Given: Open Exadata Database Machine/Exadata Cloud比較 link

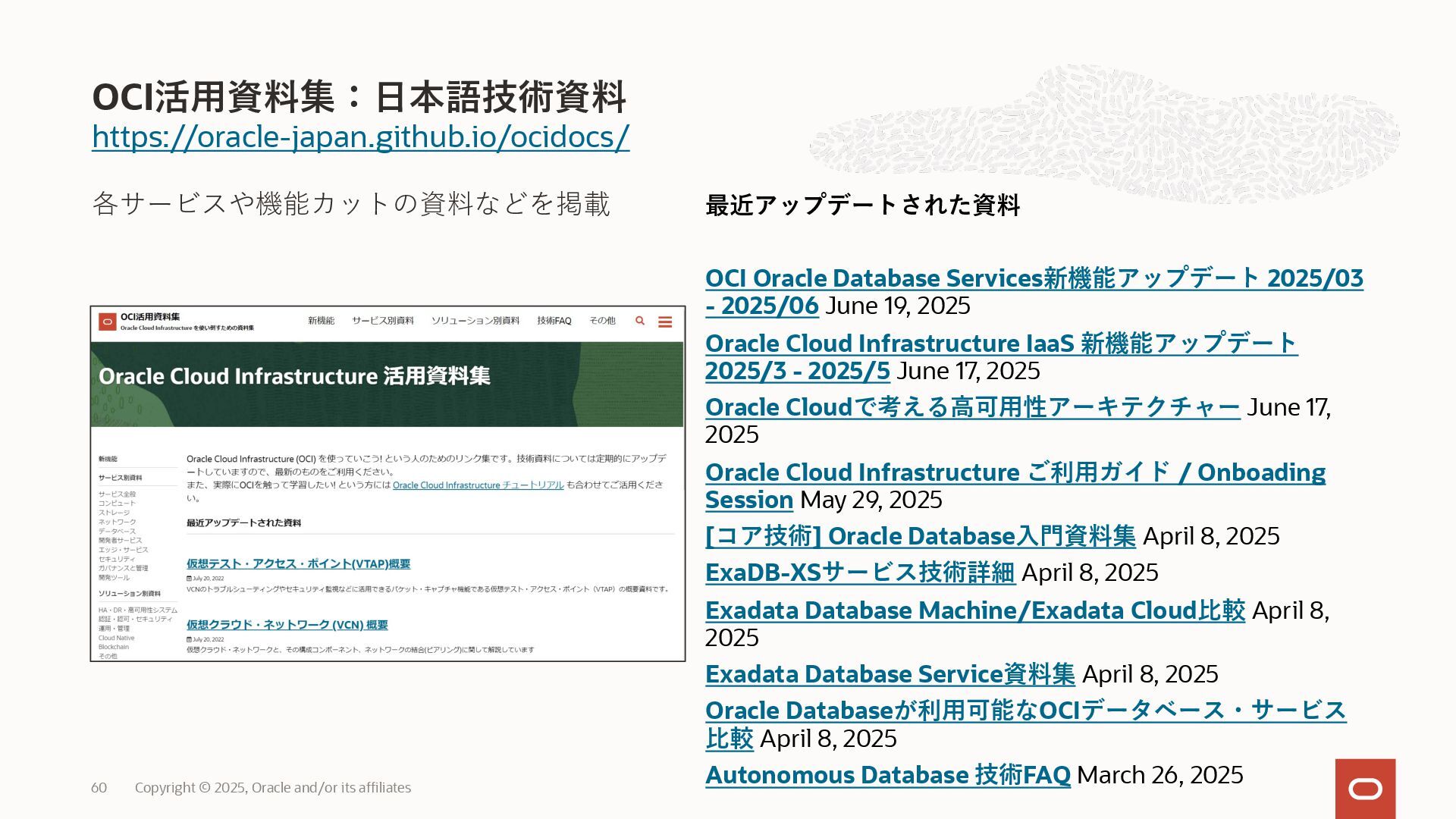Looking at the screenshot, I should click(x=975, y=610).
